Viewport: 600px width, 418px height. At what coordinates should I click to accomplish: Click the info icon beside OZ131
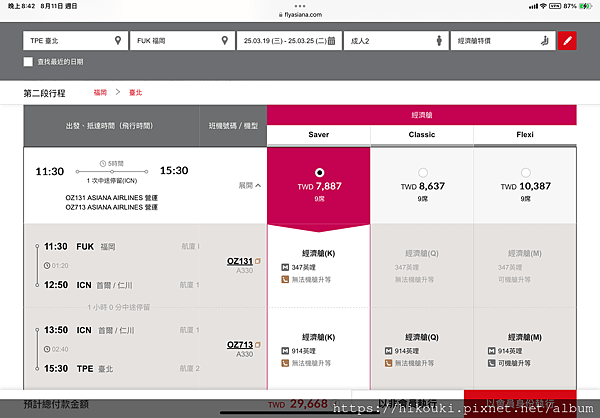coord(258,261)
